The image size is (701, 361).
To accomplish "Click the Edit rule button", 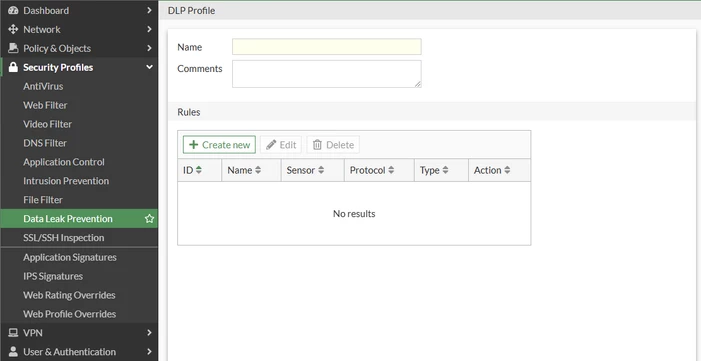I will click(x=281, y=145).
